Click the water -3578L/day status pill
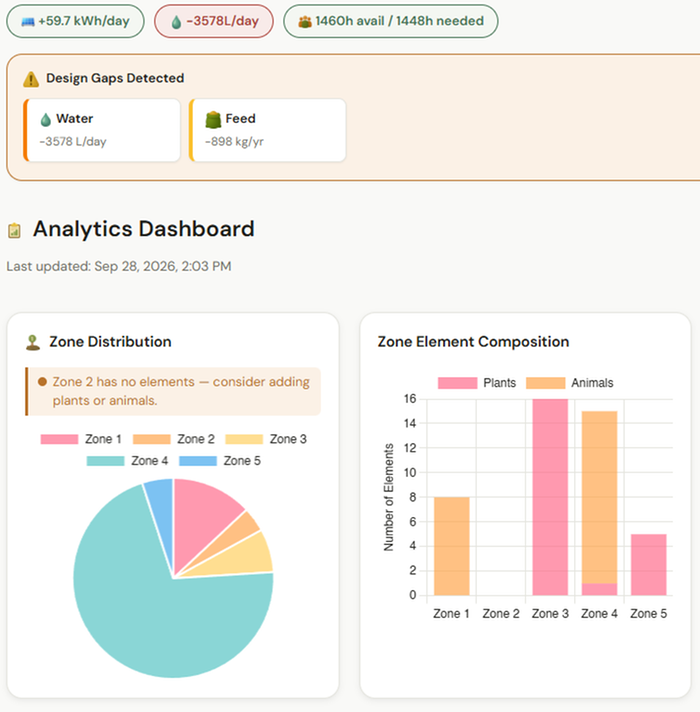 click(214, 21)
